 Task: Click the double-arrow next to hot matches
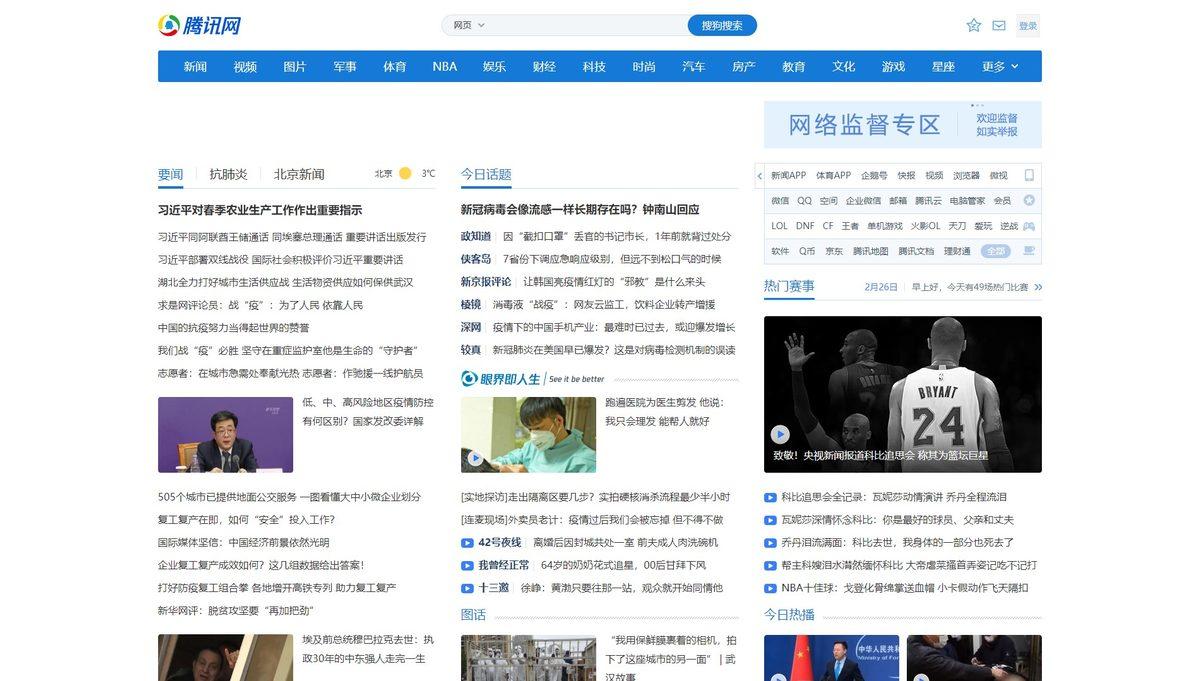point(1037,287)
